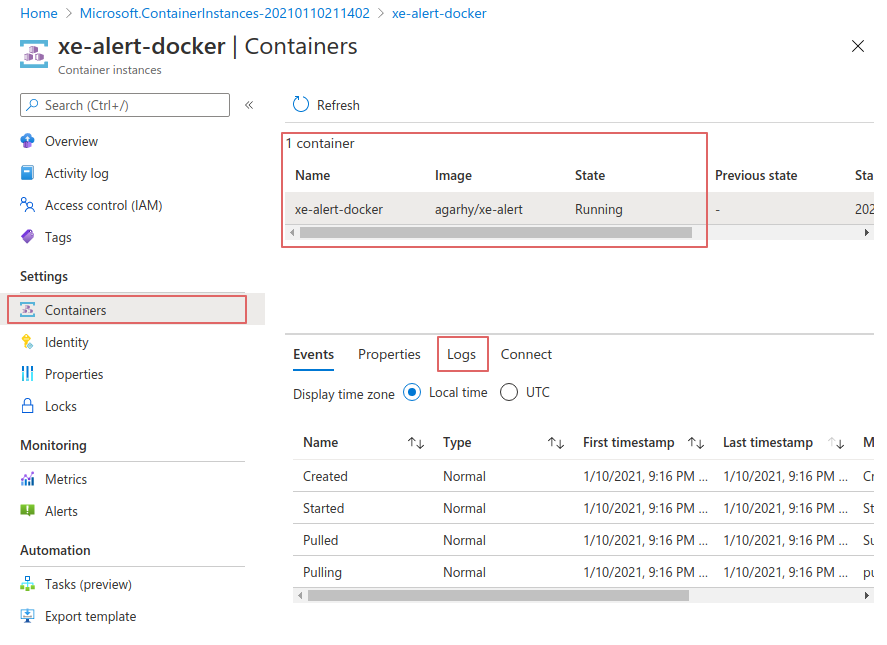This screenshot has width=887, height=645.
Task: Click the Container instances resource icon
Action: [x=34, y=54]
